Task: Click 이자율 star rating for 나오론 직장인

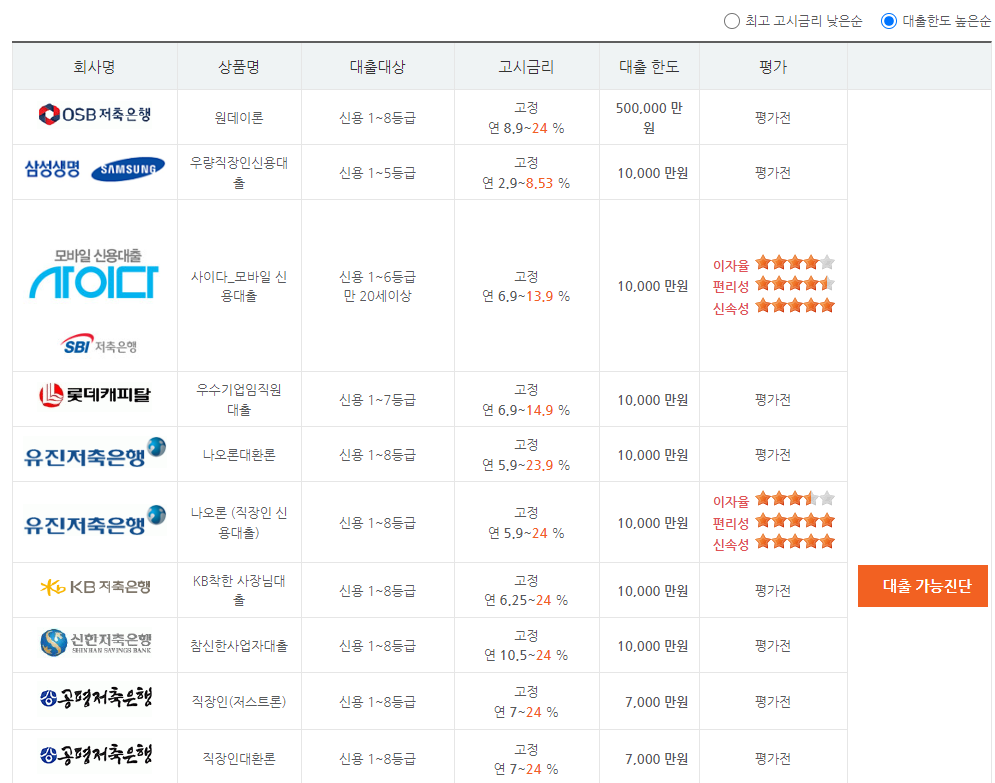Action: (795, 499)
